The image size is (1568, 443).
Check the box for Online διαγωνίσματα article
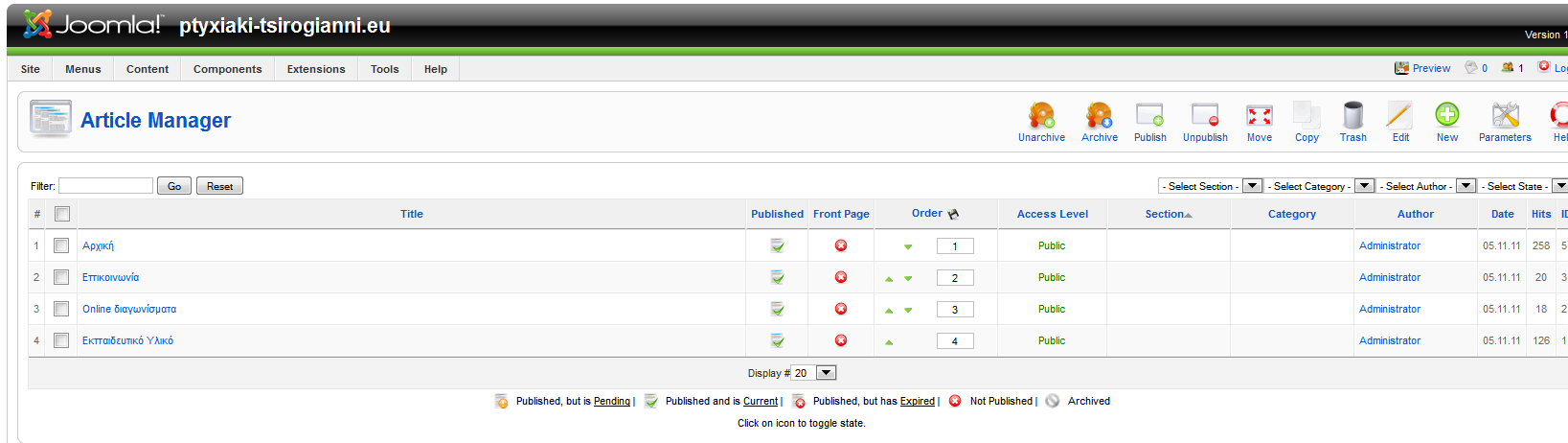click(61, 309)
